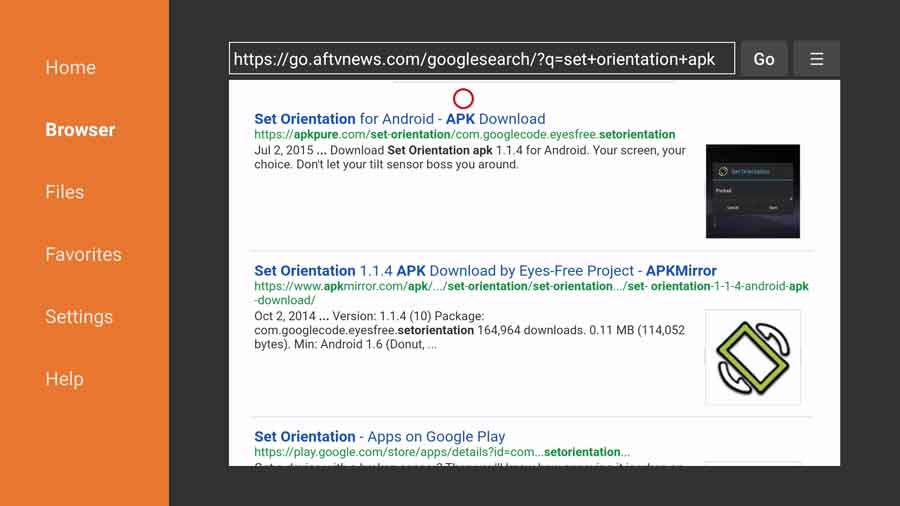Click the 'Jul 2, 2015' snippet text
The width and height of the screenshot is (900, 506).
[x=470, y=157]
